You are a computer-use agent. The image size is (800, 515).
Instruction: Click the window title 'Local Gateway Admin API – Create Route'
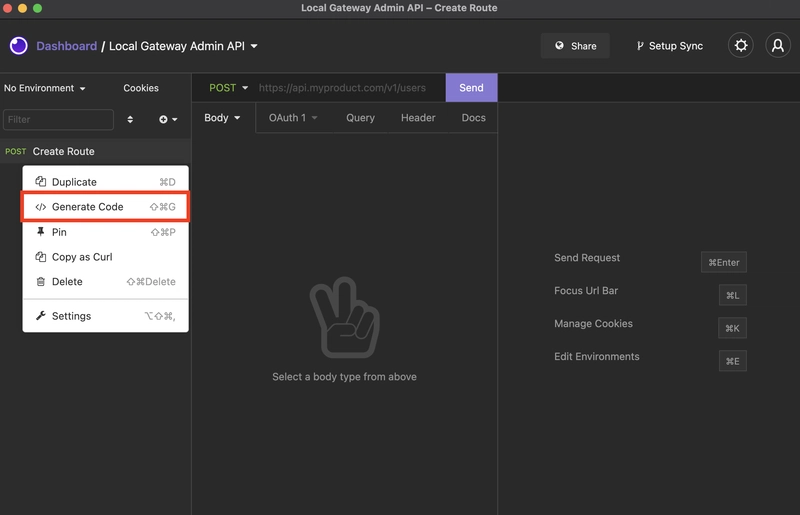click(399, 8)
